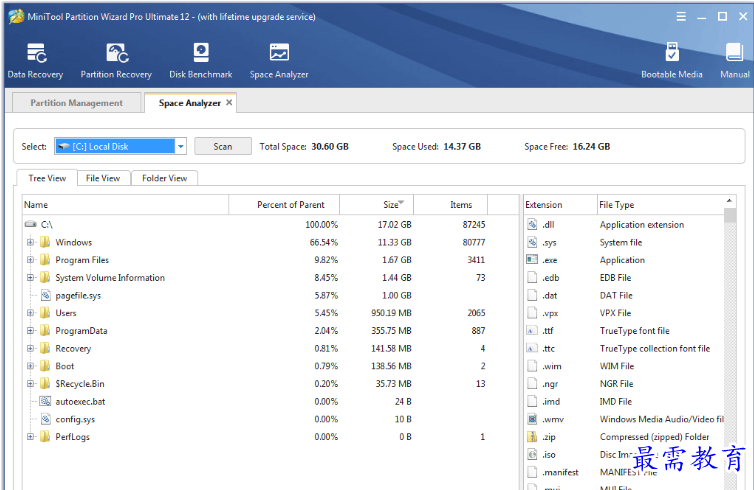Expand System Volume Information node
The height and width of the screenshot is (490, 754).
30,277
